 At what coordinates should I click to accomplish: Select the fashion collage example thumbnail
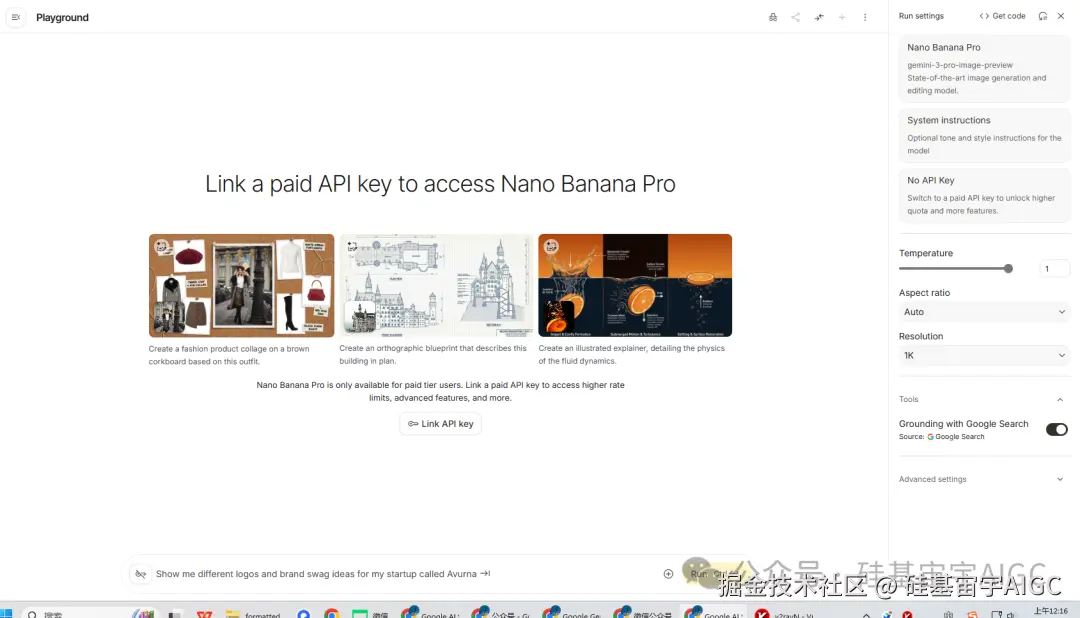point(241,285)
